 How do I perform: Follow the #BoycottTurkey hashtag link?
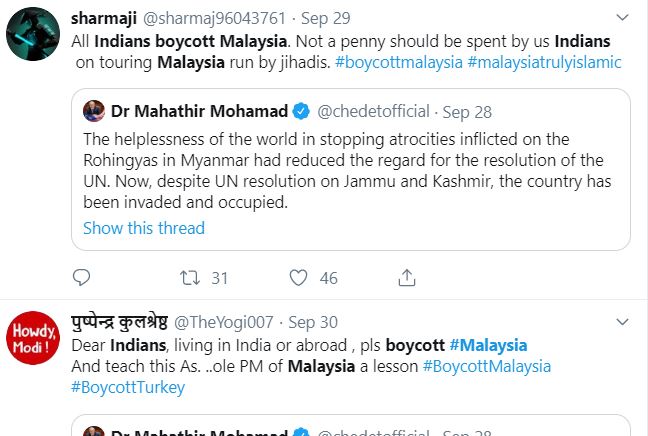128,387
